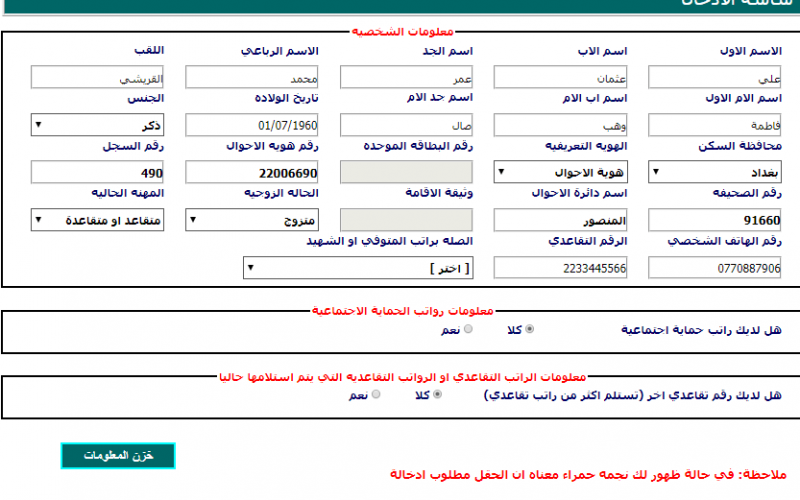Select كلا for social protection salary
The image size is (800, 500).
[530, 329]
